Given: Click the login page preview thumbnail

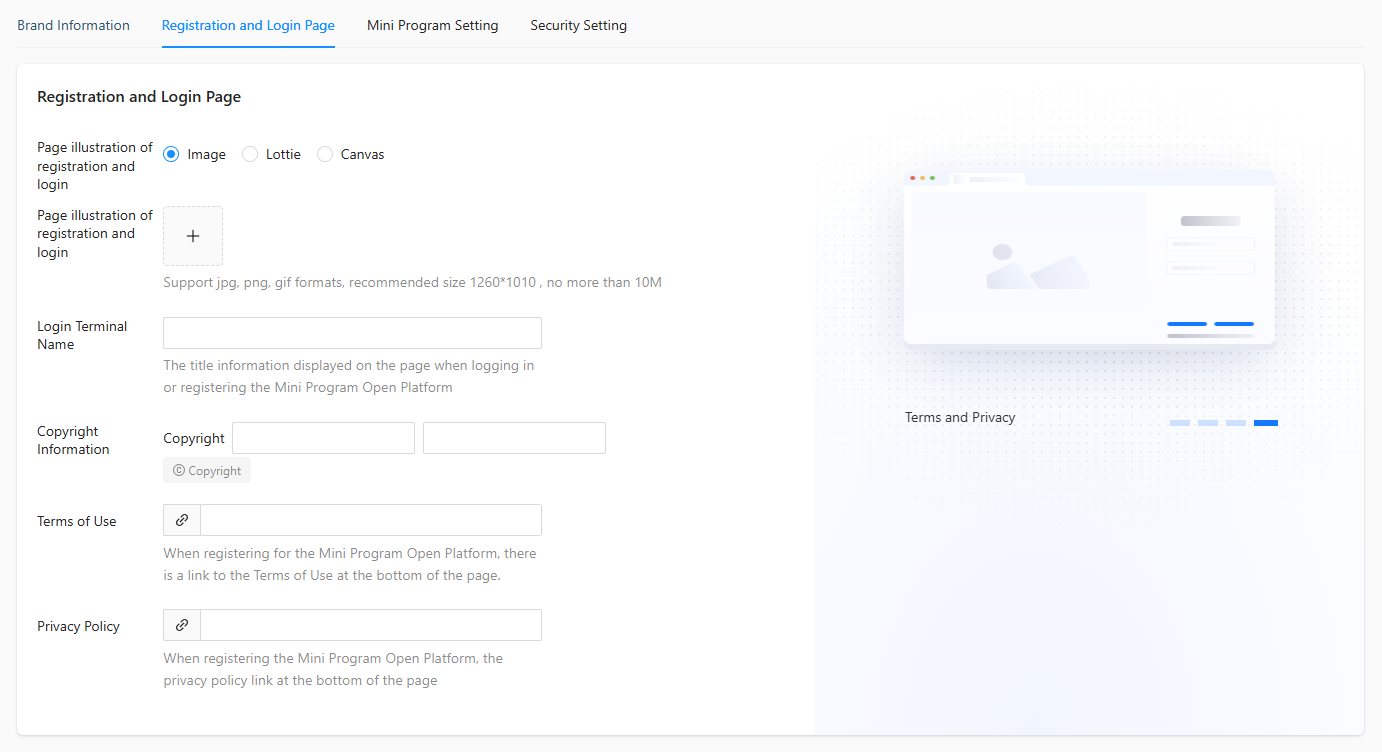Looking at the screenshot, I should (x=1089, y=258).
